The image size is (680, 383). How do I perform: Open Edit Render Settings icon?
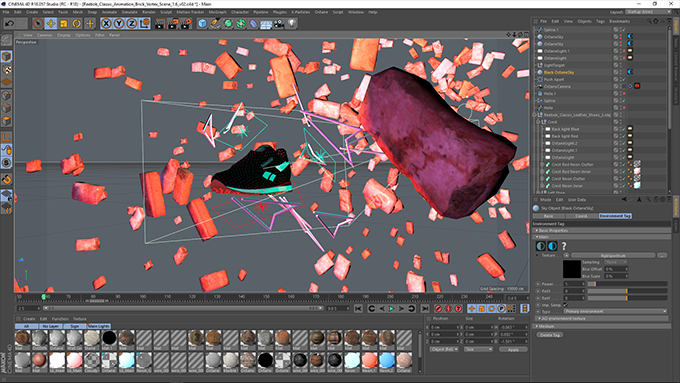(x=186, y=23)
